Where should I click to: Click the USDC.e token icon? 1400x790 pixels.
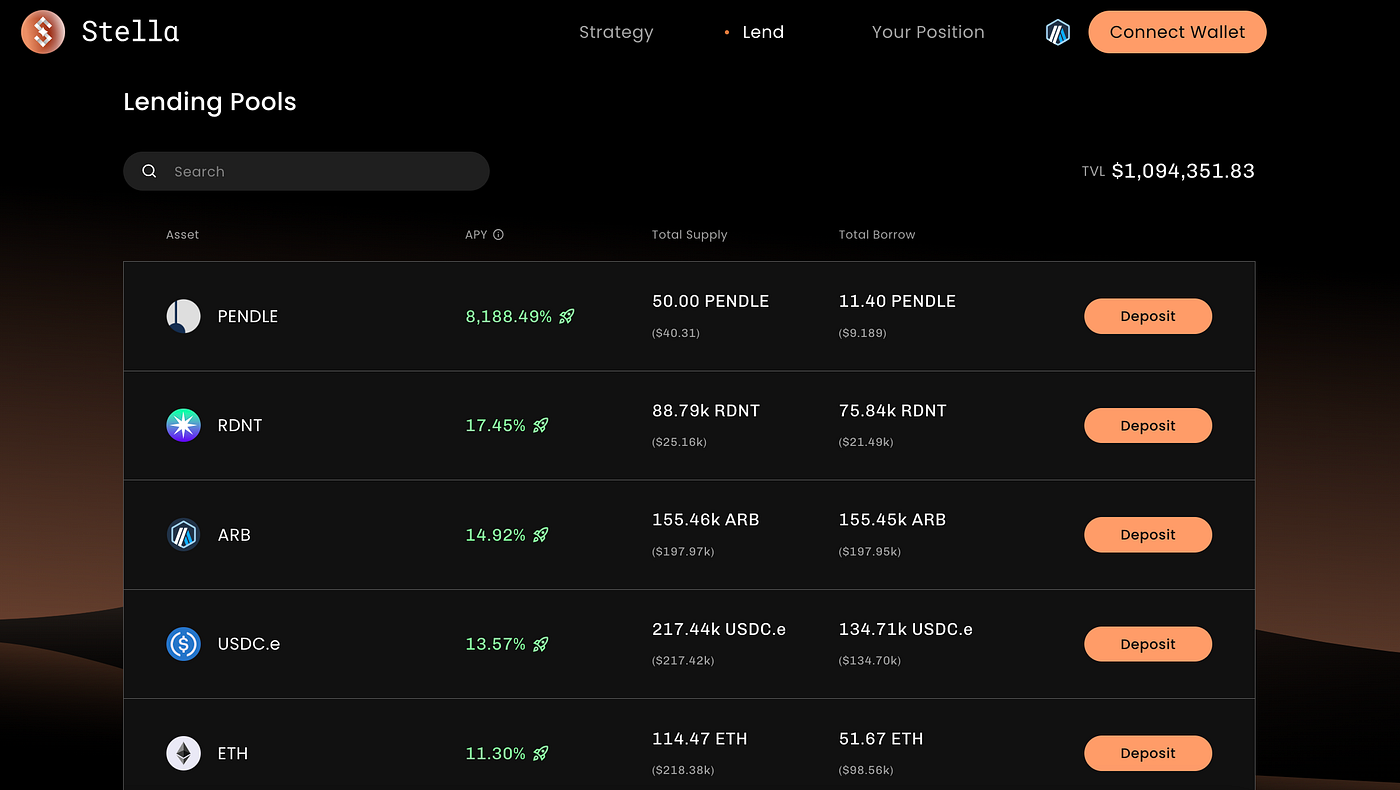coord(183,644)
